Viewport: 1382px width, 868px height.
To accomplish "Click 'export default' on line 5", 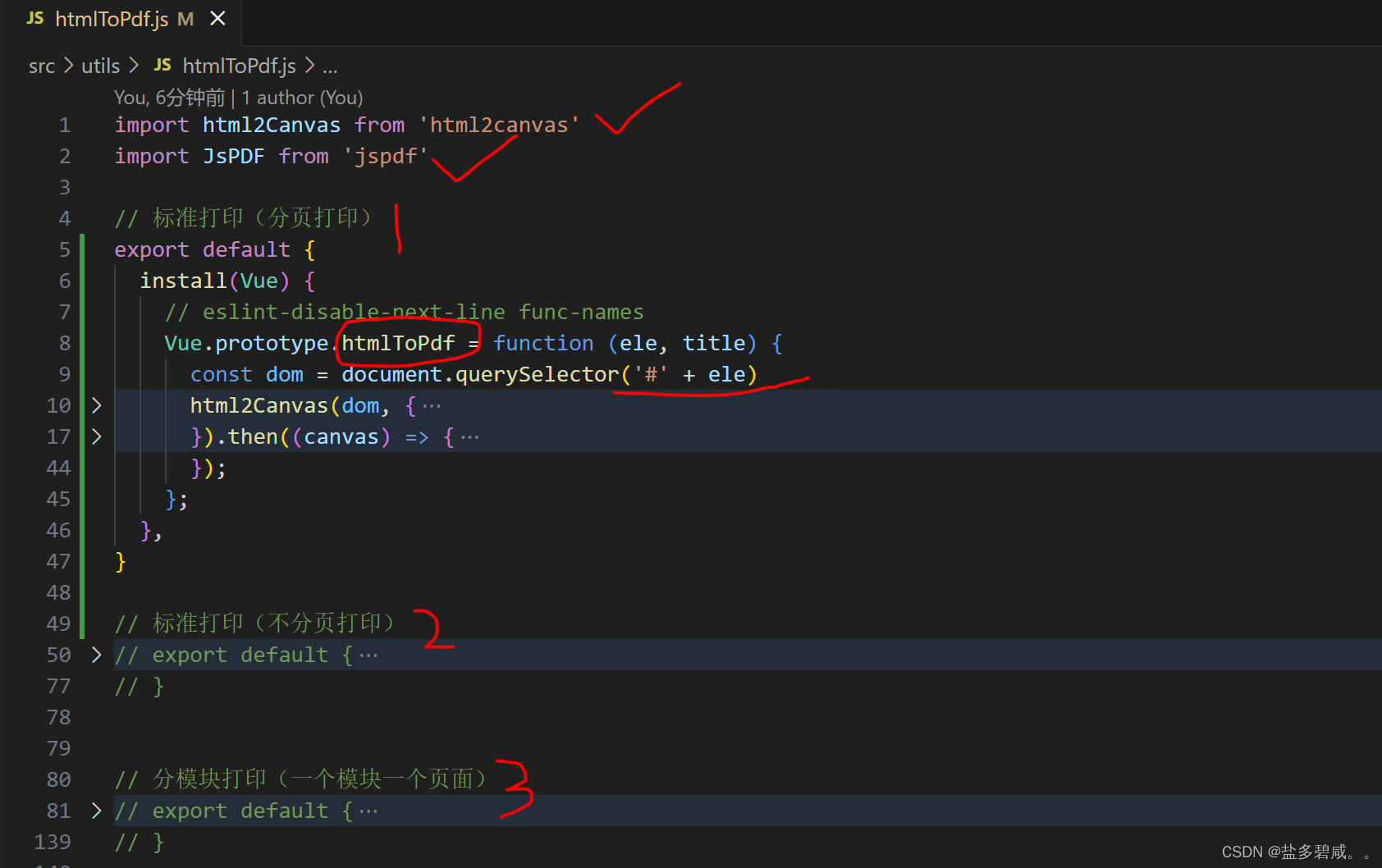I will pos(203,250).
